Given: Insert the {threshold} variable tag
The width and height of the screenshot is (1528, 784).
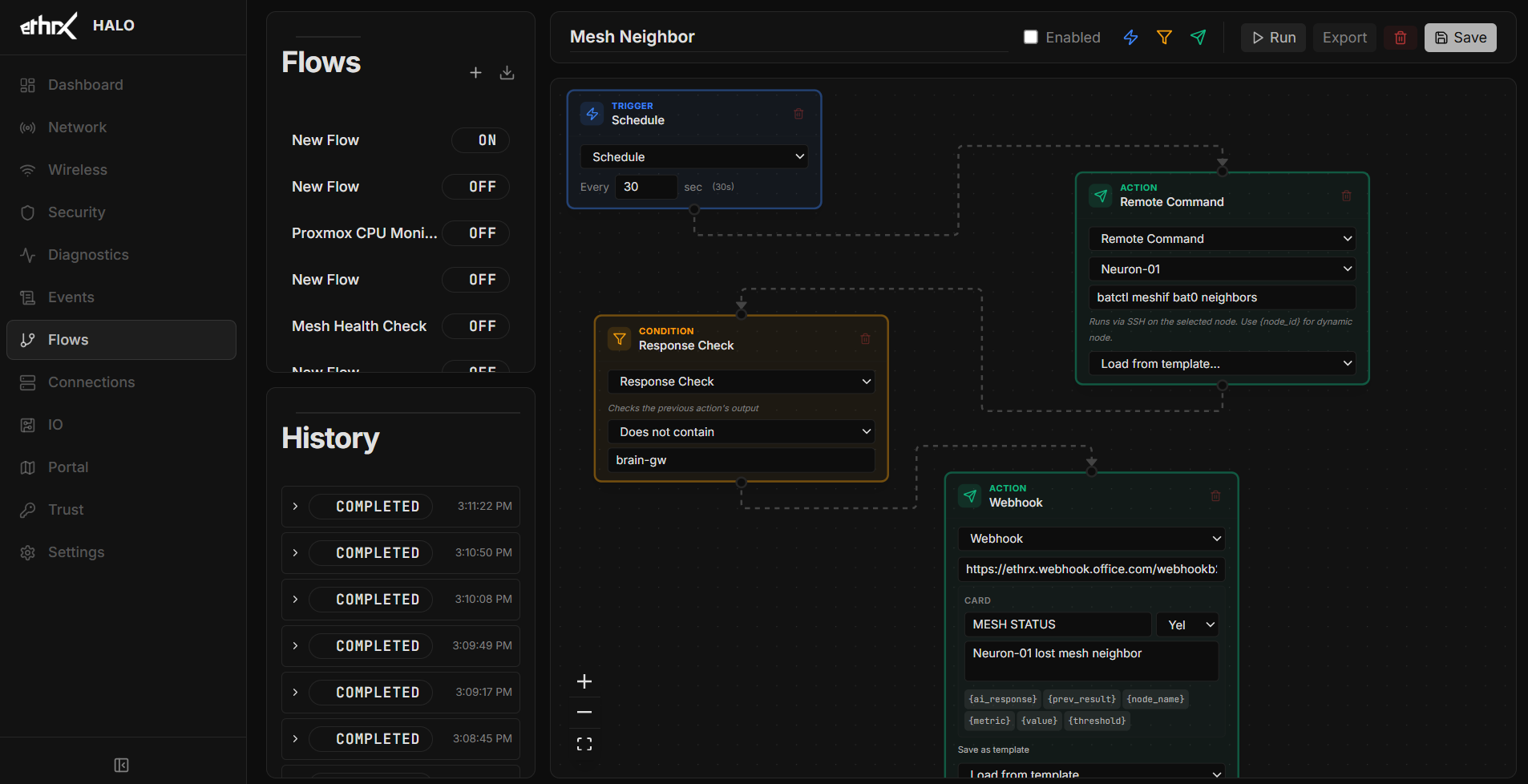Looking at the screenshot, I should pyautogui.click(x=1097, y=721).
